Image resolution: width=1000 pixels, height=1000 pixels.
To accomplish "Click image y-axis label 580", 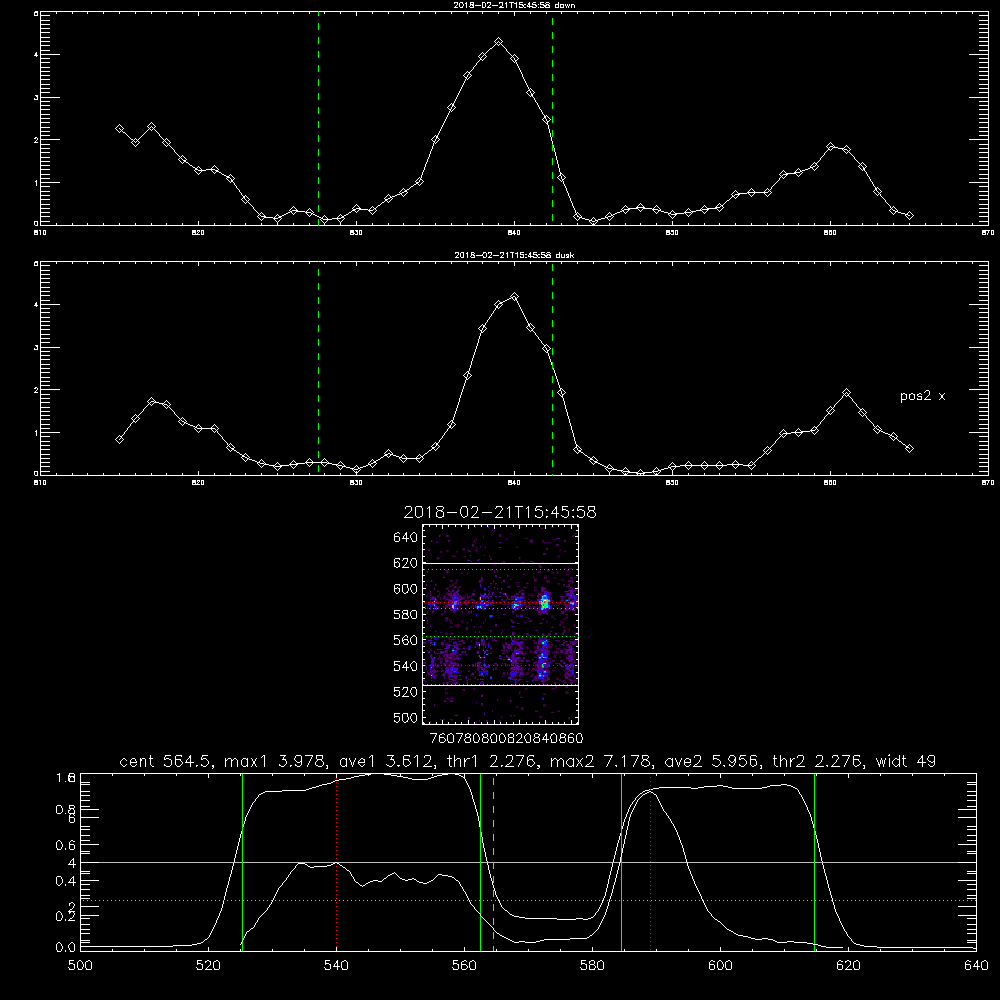I will click(406, 615).
